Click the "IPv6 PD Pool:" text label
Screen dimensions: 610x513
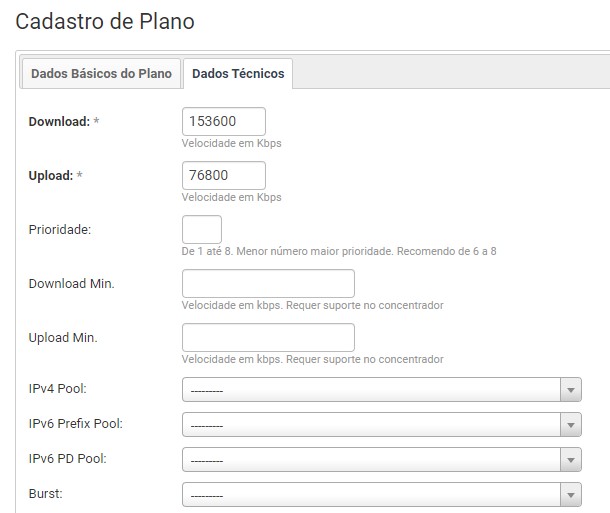tap(68, 459)
